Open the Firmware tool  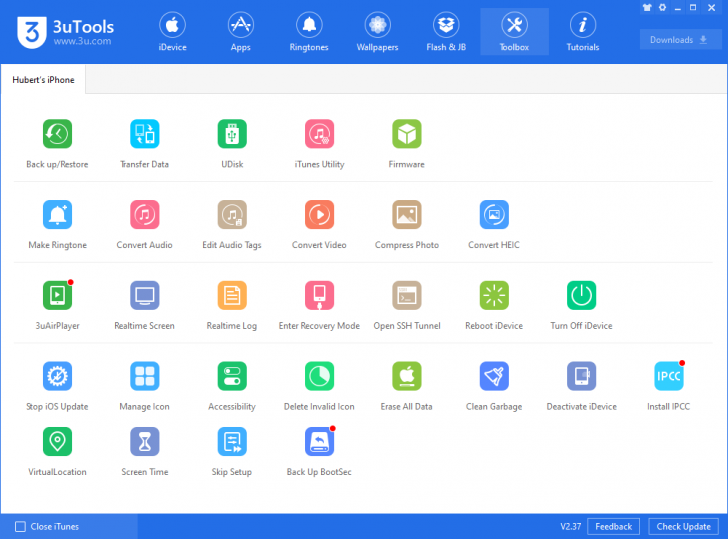click(x=407, y=134)
